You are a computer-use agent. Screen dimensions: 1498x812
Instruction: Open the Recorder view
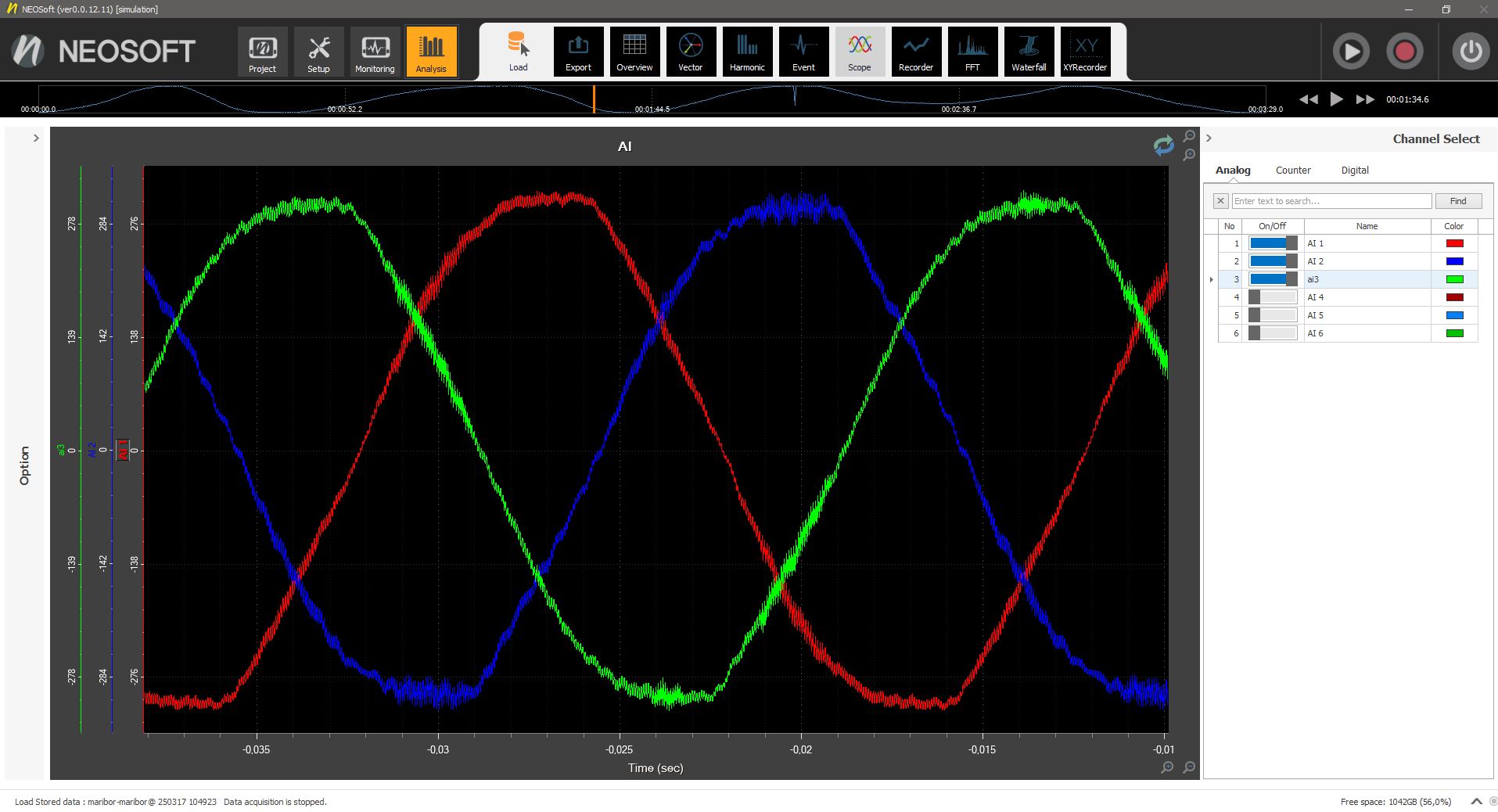point(916,52)
